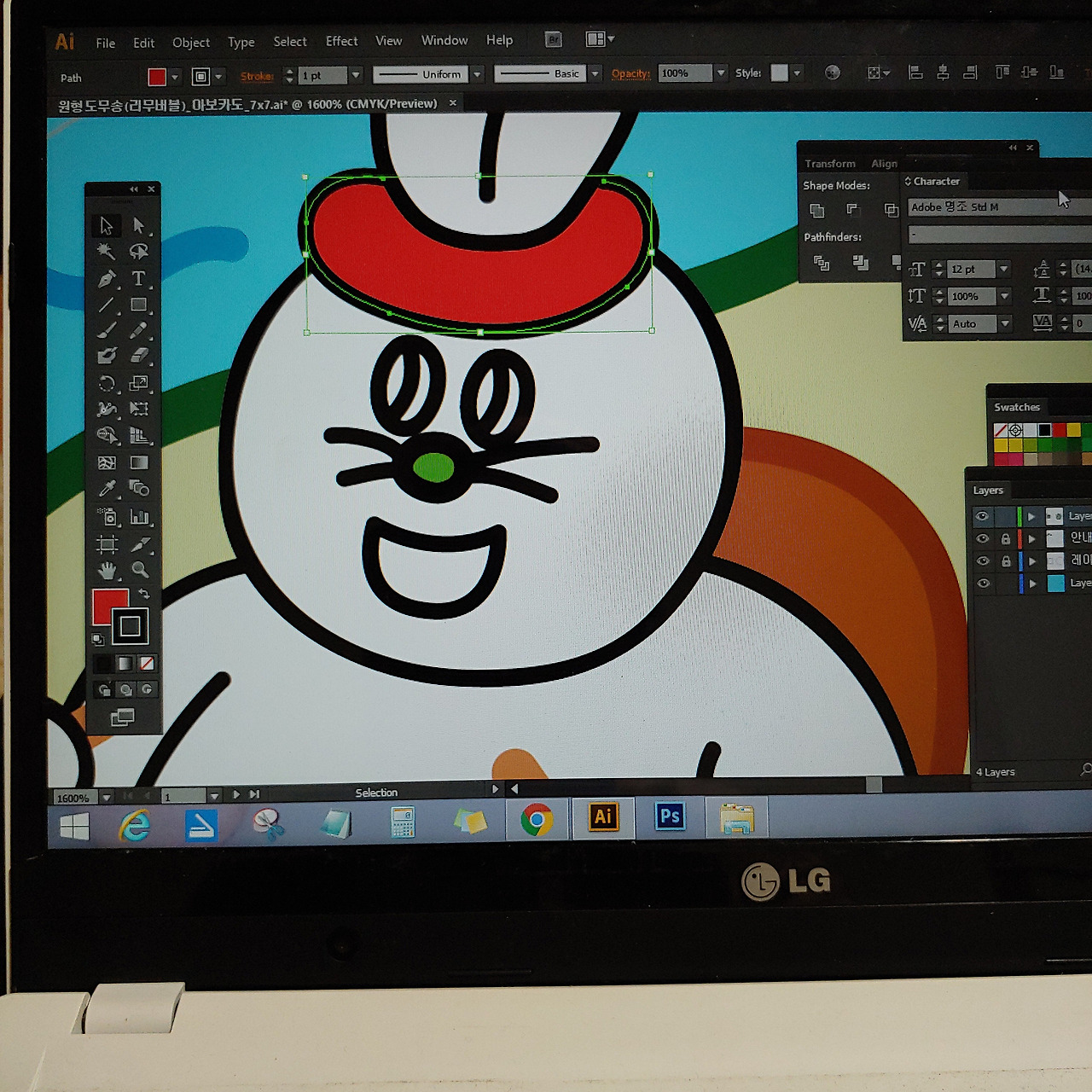Set fill to None in toolbox

(147, 663)
